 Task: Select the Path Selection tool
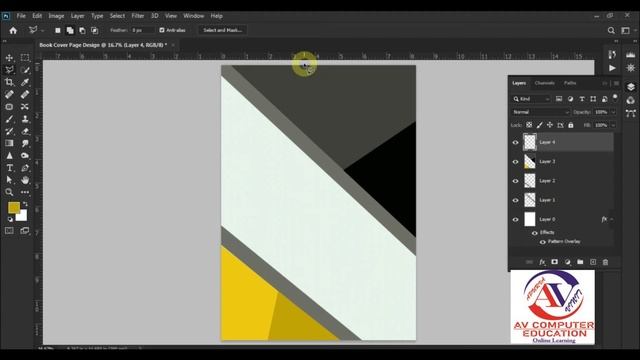[9, 180]
